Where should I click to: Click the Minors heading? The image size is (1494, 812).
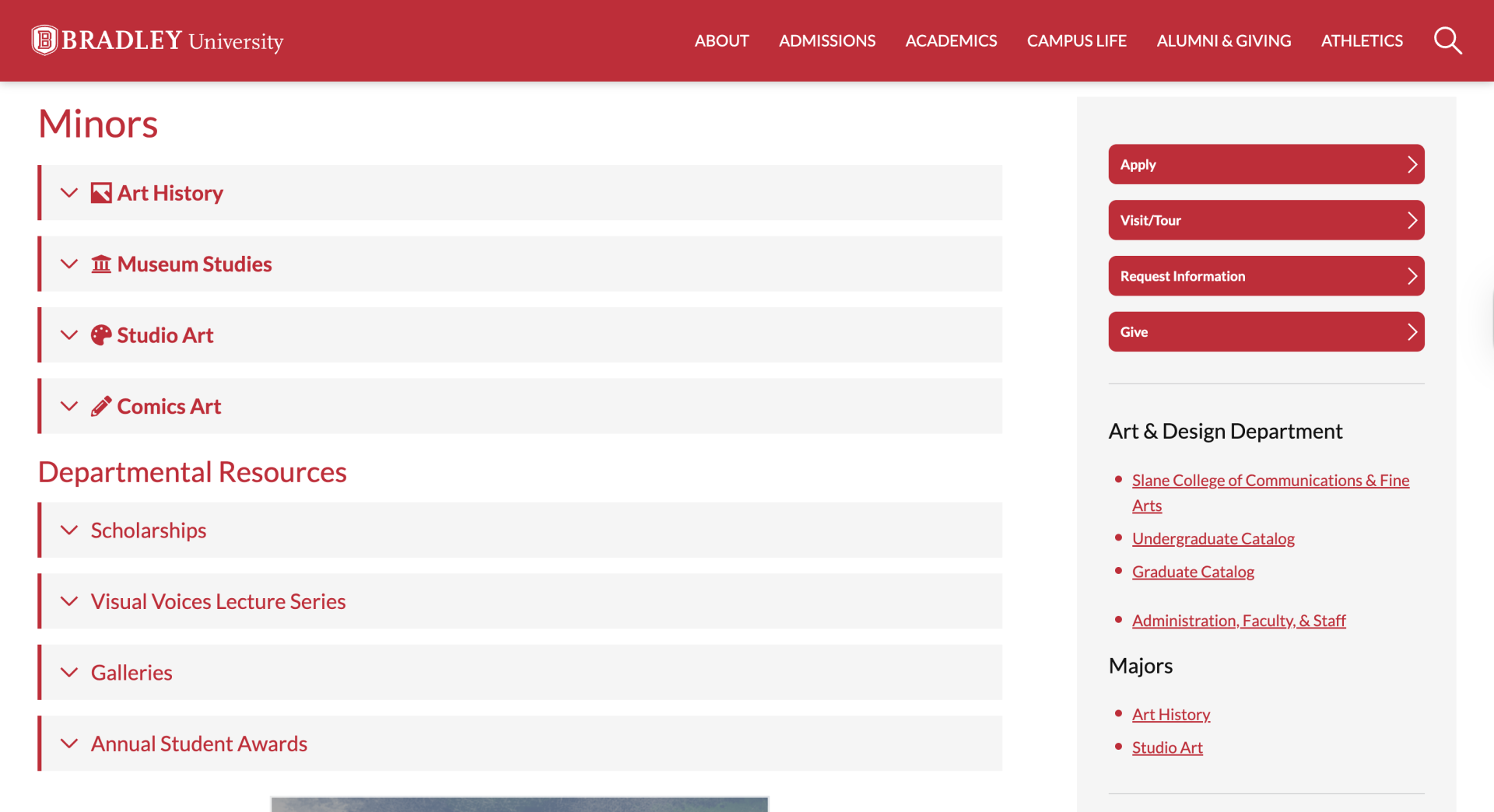click(x=98, y=124)
